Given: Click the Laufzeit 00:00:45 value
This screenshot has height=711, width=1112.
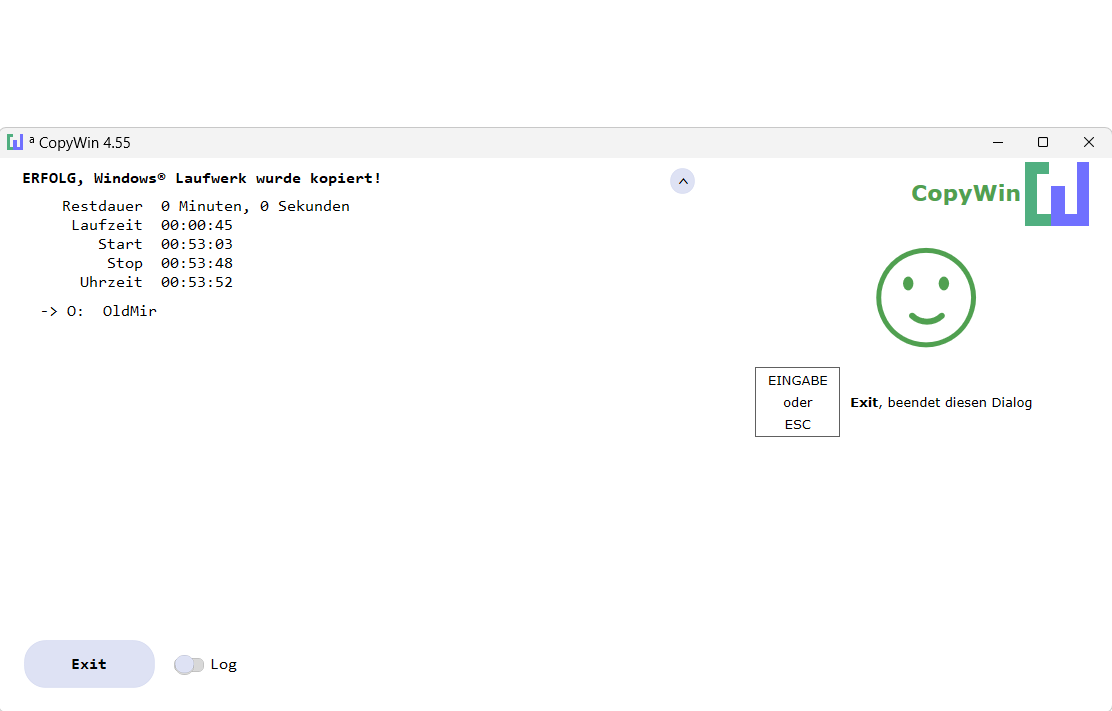Looking at the screenshot, I should (x=196, y=225).
